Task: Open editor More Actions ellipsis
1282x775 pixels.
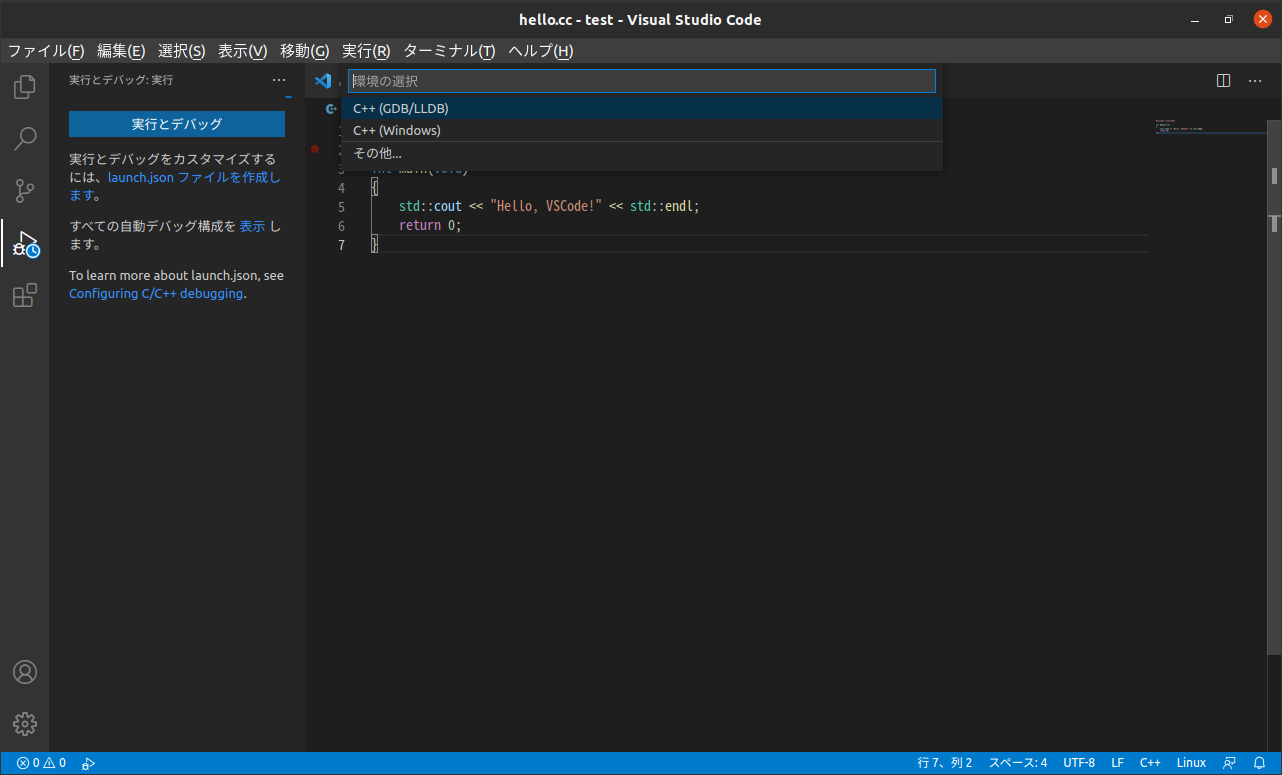Action: click(x=1255, y=81)
